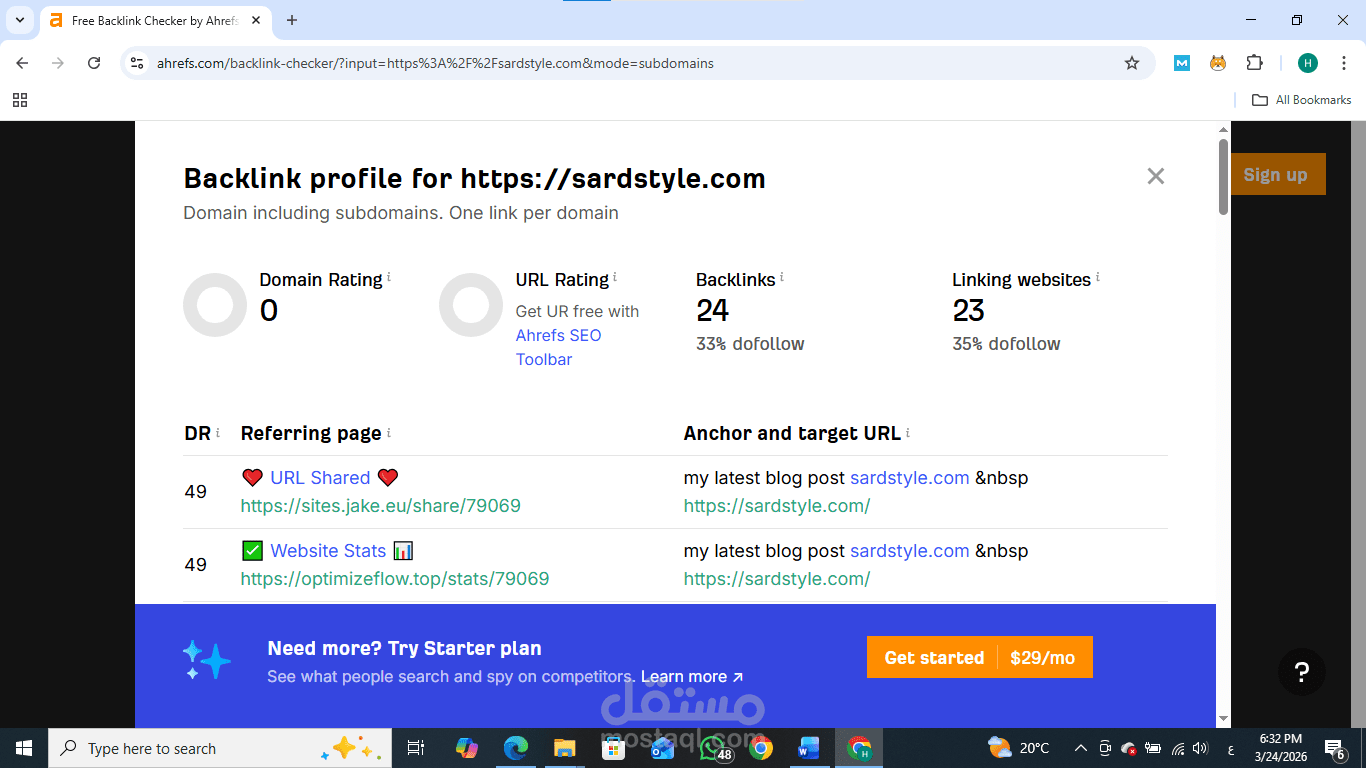The height and width of the screenshot is (768, 1366).
Task: Open the Extensions puzzle icon
Action: 1254,63
